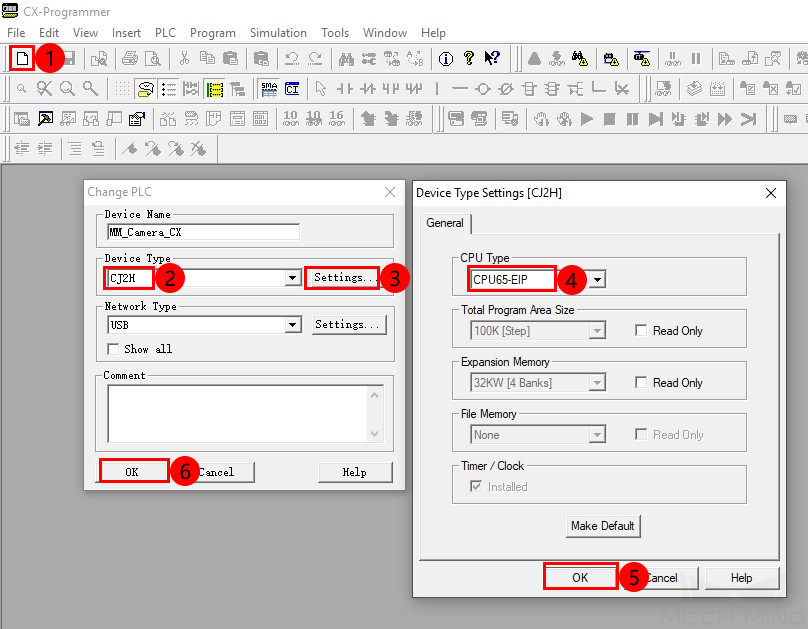
Task: Click the simulation Run play triangle
Action: pos(586,120)
